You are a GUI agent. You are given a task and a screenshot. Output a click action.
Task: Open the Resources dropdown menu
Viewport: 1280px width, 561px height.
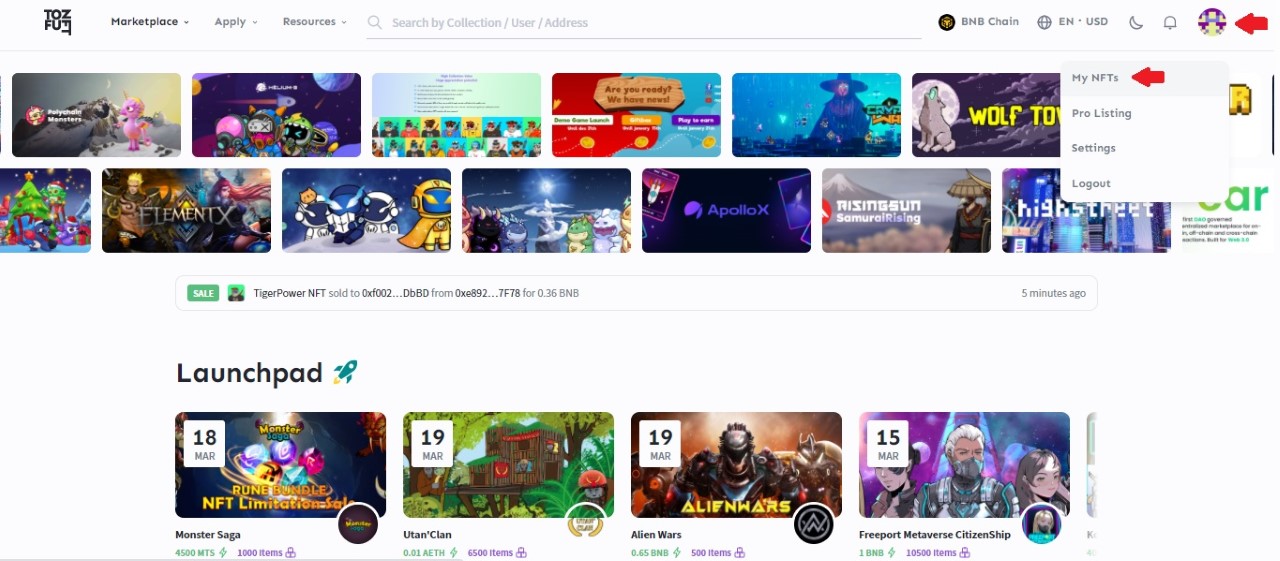[314, 22]
